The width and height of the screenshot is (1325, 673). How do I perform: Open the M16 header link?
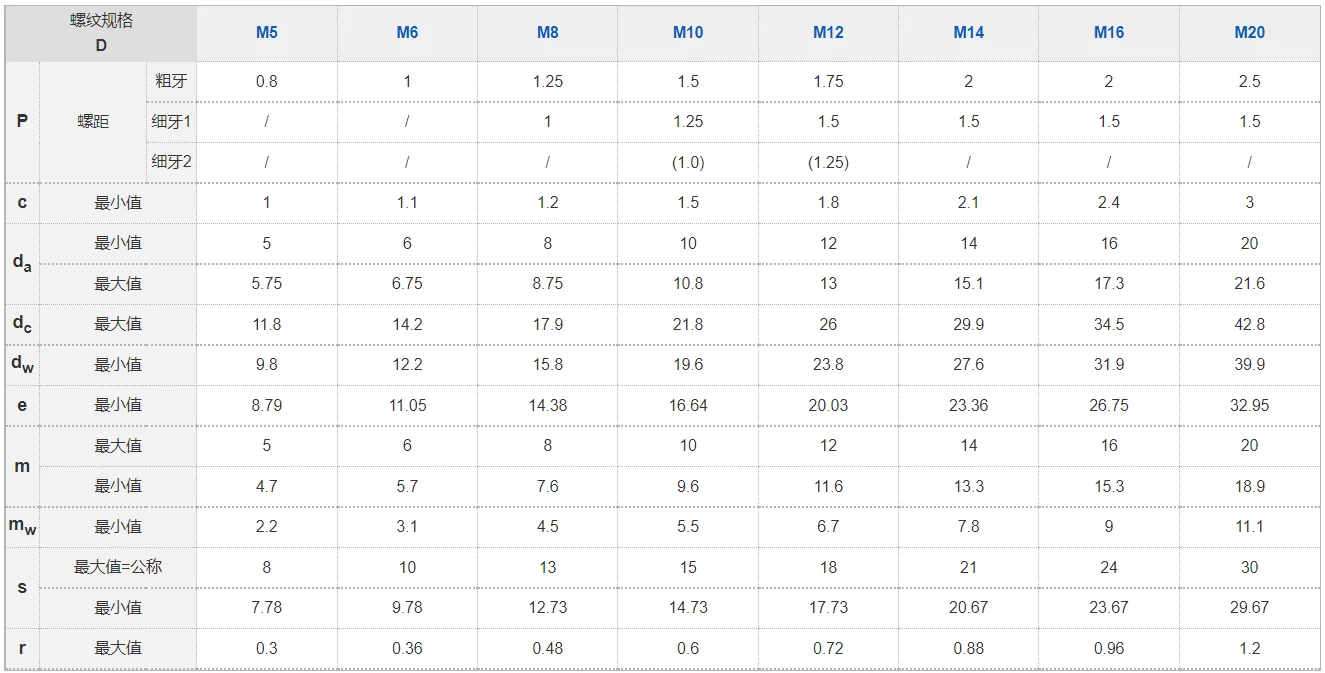(1109, 32)
